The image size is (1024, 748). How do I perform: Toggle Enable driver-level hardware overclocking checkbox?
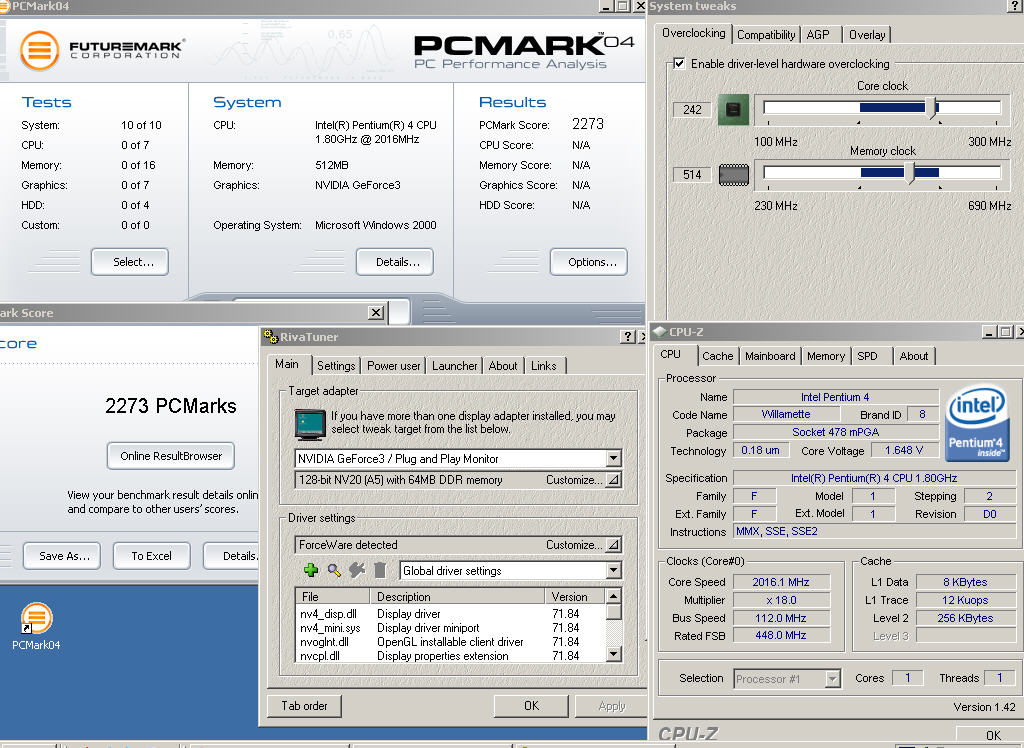click(679, 63)
